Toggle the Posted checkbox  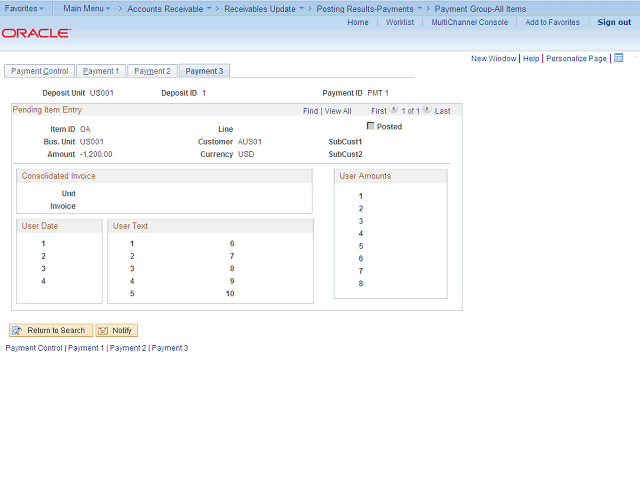(x=371, y=126)
